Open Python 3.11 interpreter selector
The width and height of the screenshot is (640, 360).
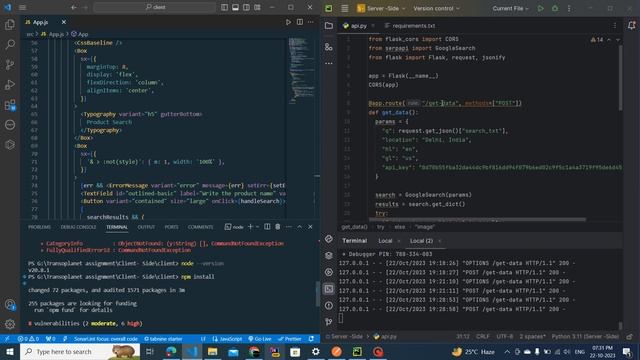(x=585, y=336)
